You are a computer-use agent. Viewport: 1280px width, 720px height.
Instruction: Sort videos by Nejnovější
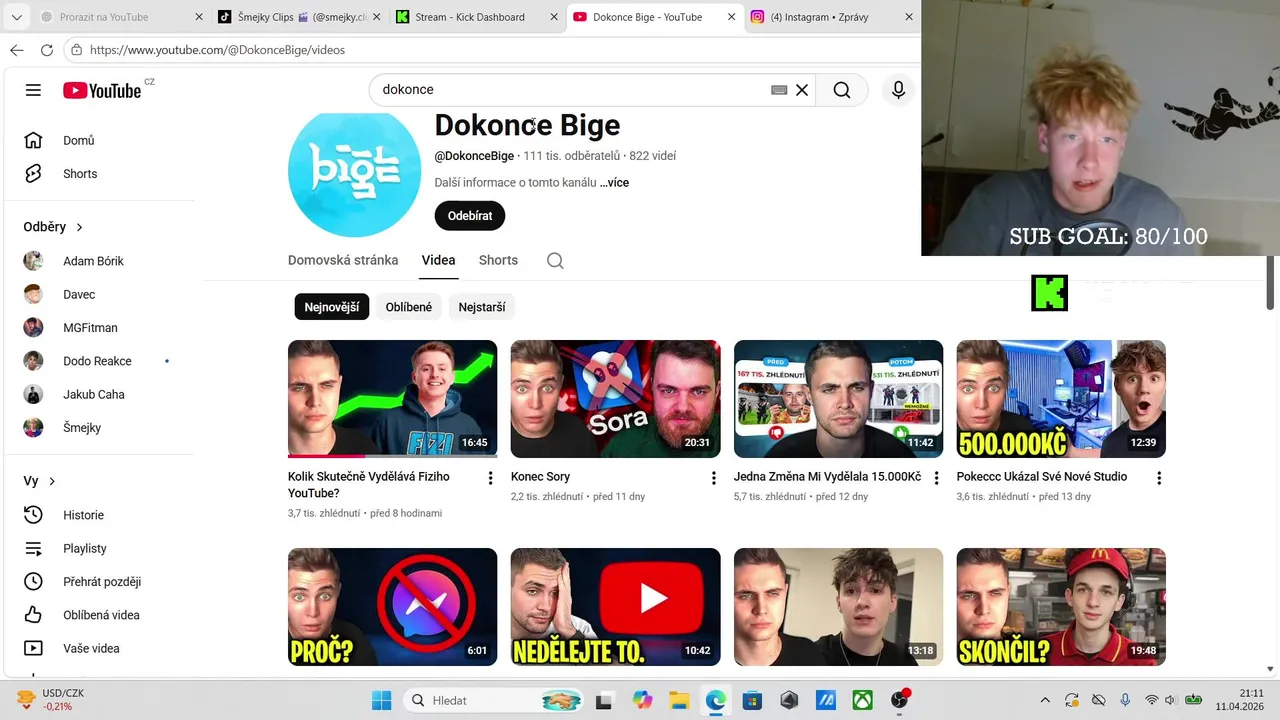tap(332, 307)
